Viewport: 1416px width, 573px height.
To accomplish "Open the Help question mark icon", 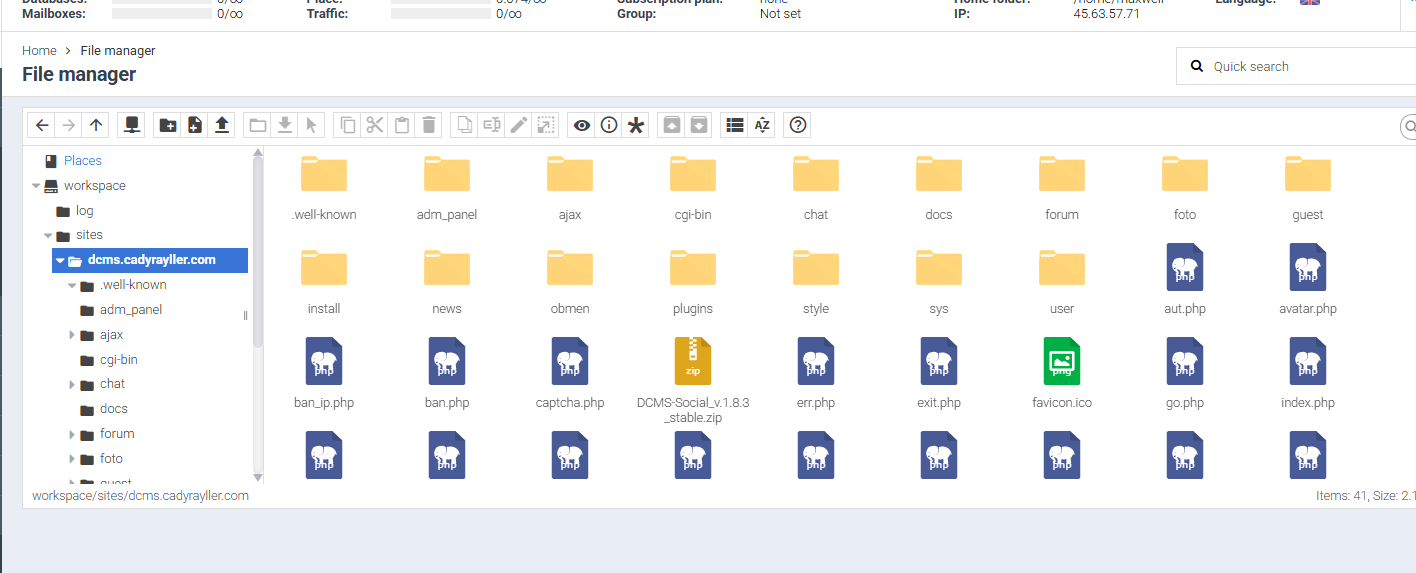I will click(797, 125).
